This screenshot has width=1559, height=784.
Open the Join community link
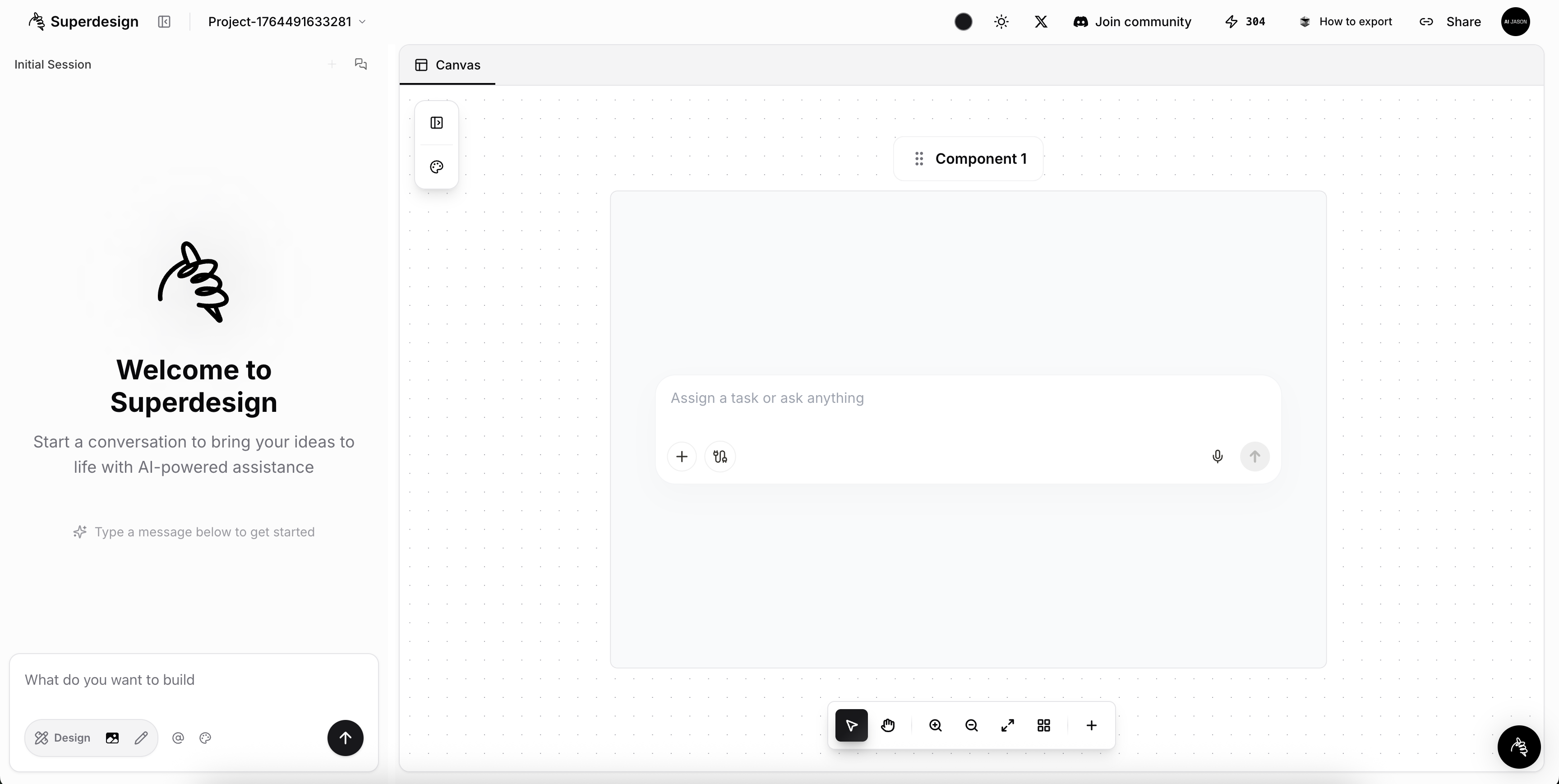click(1143, 22)
